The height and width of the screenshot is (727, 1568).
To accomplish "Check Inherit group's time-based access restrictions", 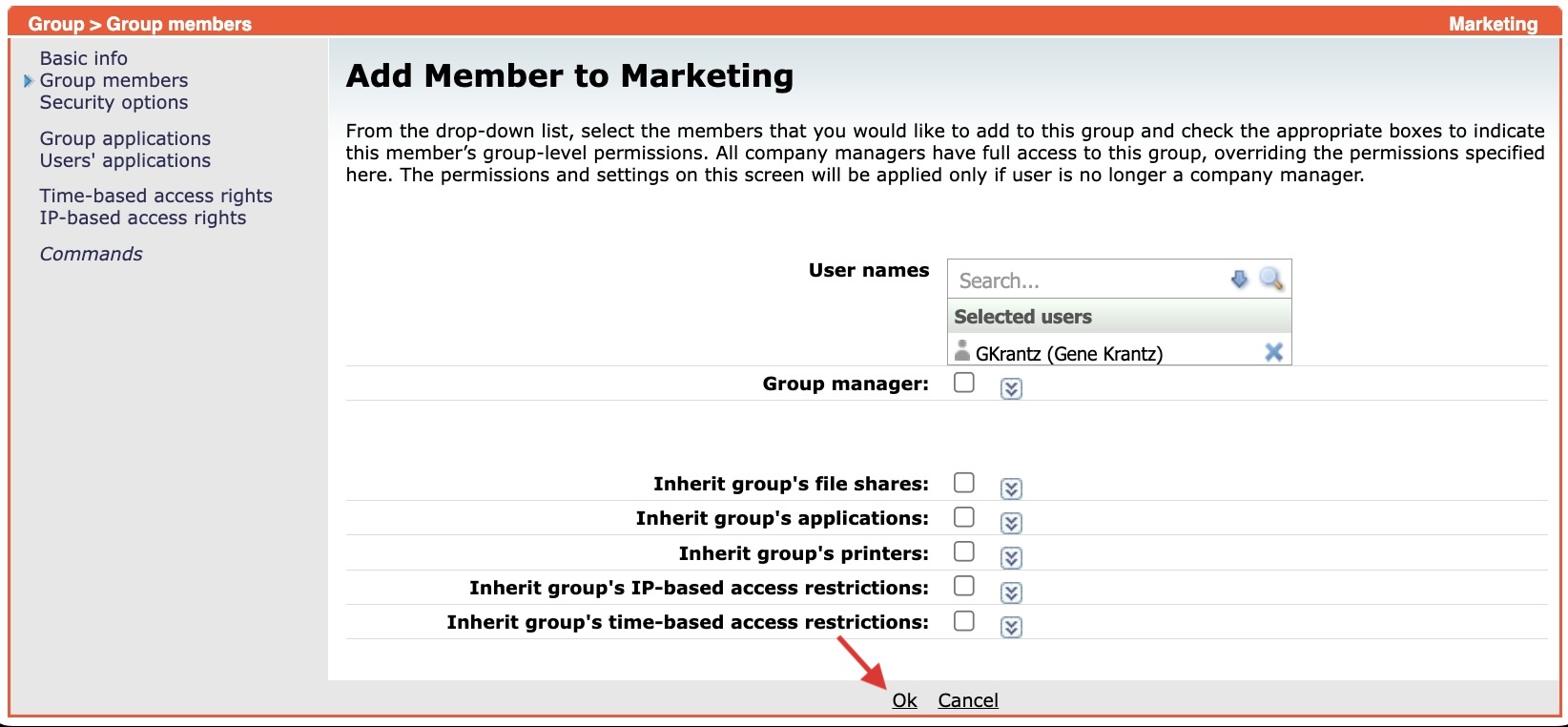I will 964,621.
